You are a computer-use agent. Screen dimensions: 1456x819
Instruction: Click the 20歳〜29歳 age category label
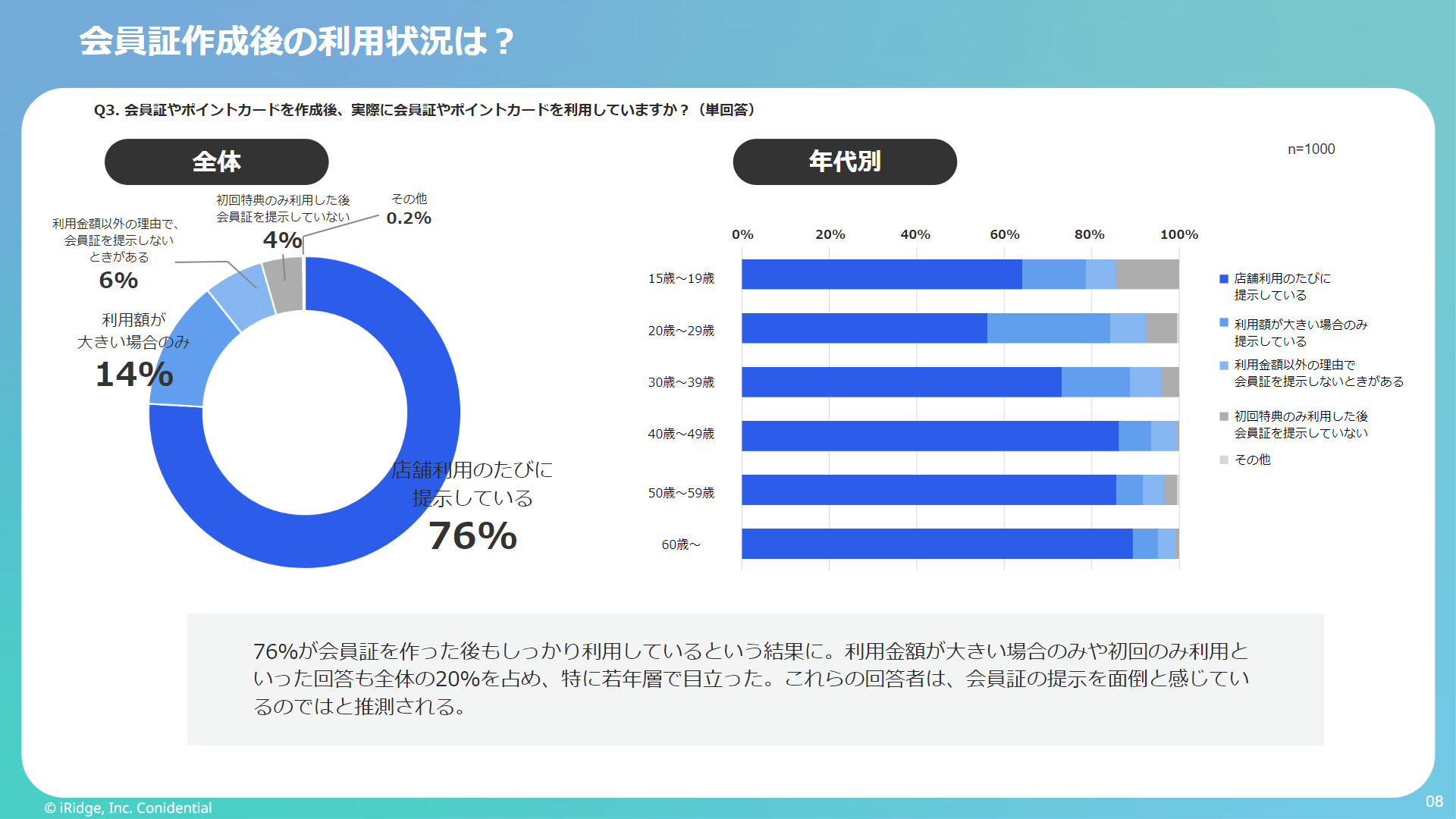681,331
